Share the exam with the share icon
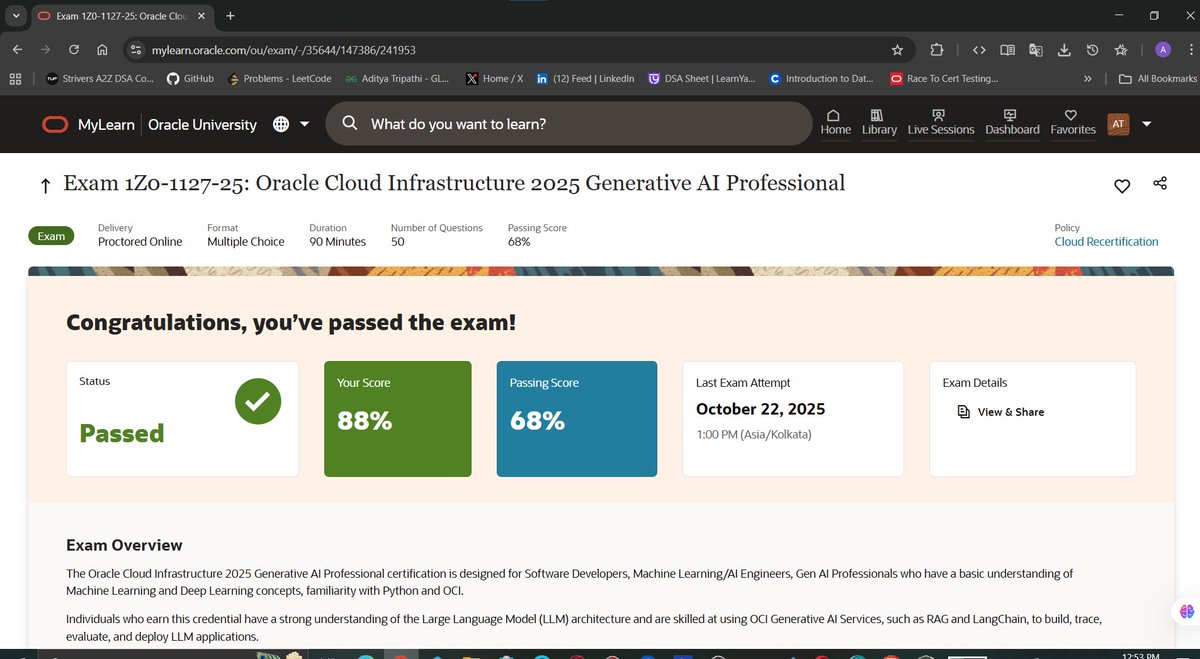Image resolution: width=1200 pixels, height=659 pixels. pyautogui.click(x=1160, y=184)
